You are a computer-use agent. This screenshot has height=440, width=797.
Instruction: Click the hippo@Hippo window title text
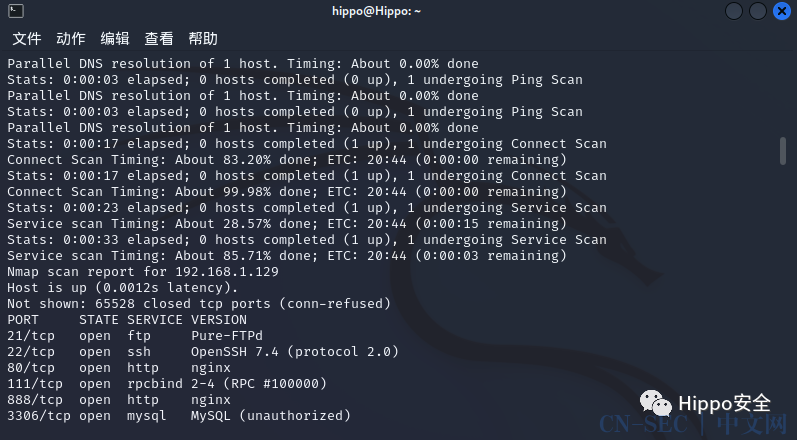pyautogui.click(x=376, y=11)
